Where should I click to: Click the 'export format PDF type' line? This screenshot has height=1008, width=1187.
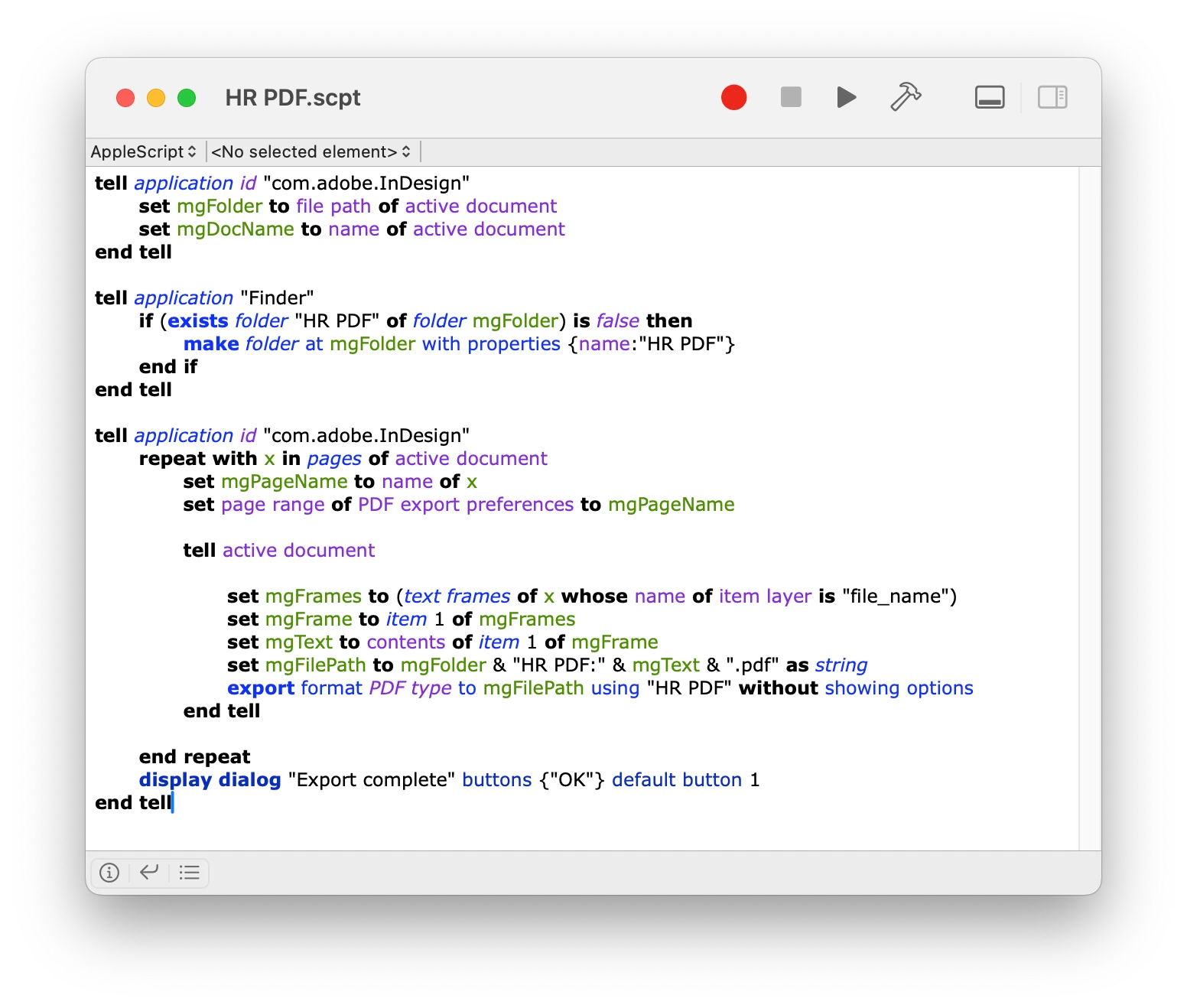click(600, 688)
